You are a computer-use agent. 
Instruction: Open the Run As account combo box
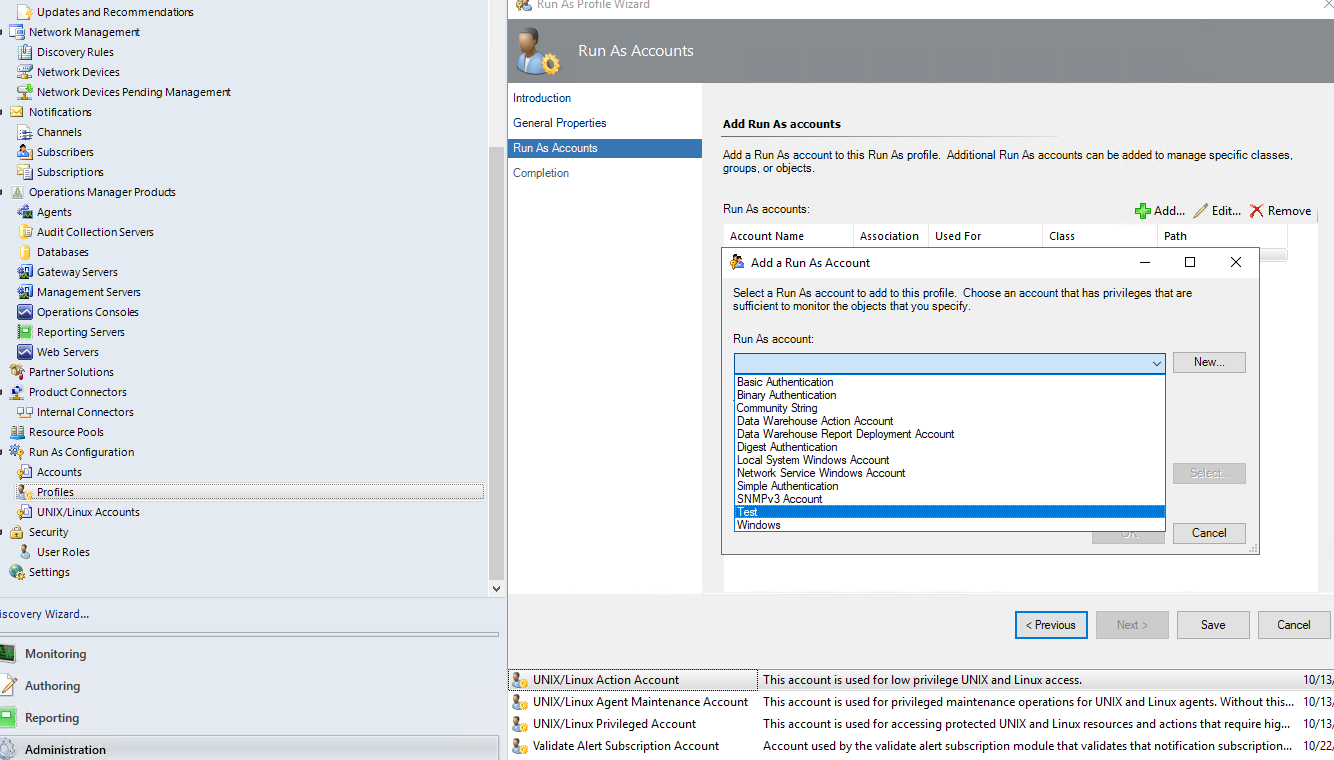pos(950,363)
